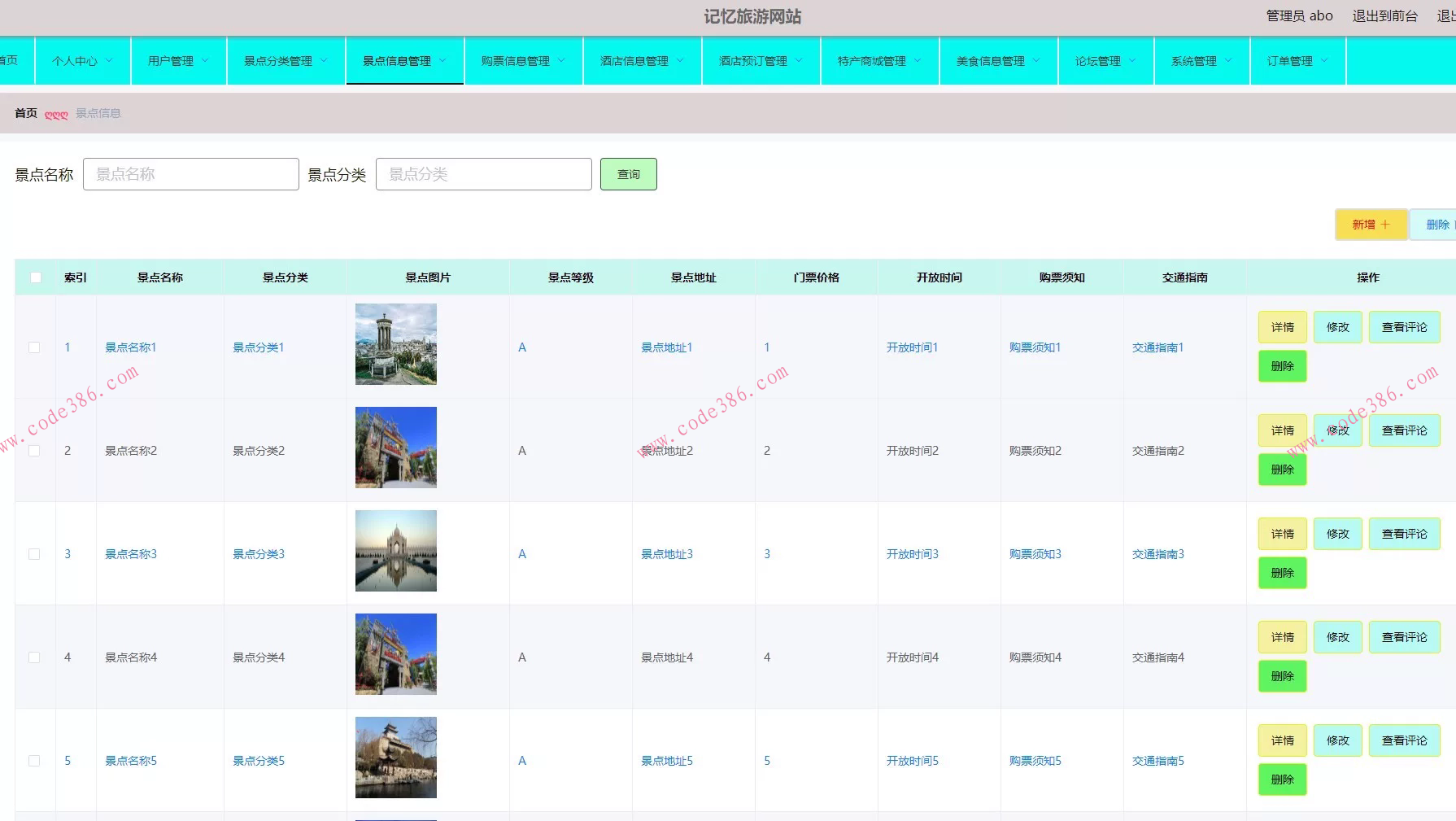Open the 订单管理 menu item
The width and height of the screenshot is (1456, 821).
coord(1297,61)
